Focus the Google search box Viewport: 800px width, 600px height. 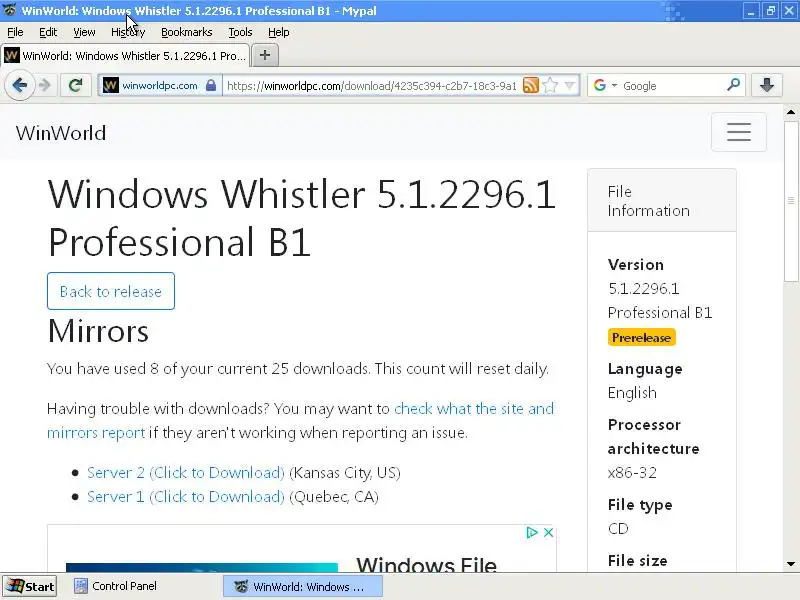pos(672,85)
